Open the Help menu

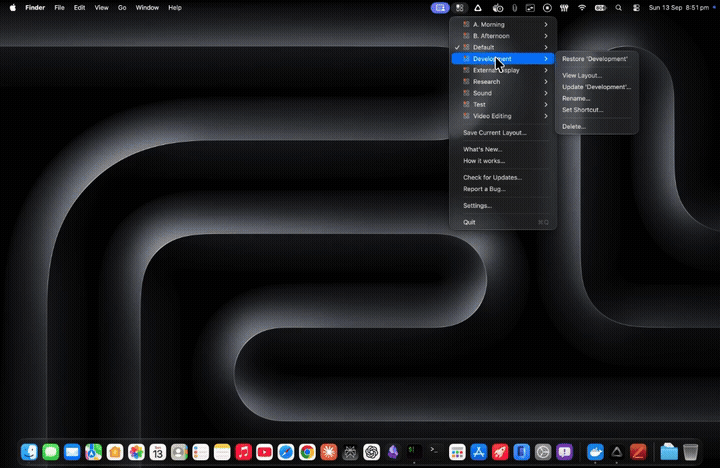(174, 8)
